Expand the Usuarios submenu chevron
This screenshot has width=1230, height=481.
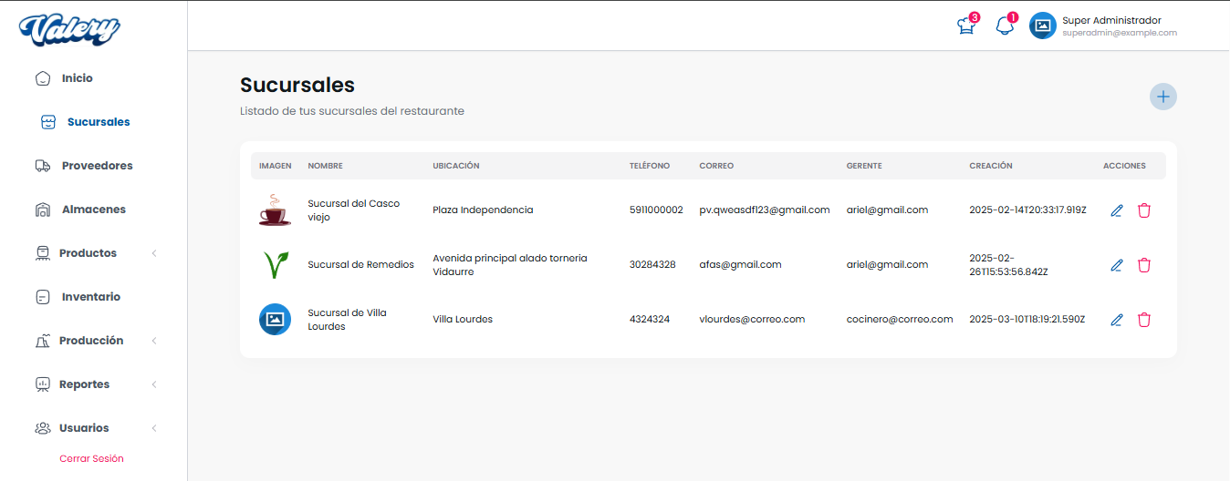point(154,428)
